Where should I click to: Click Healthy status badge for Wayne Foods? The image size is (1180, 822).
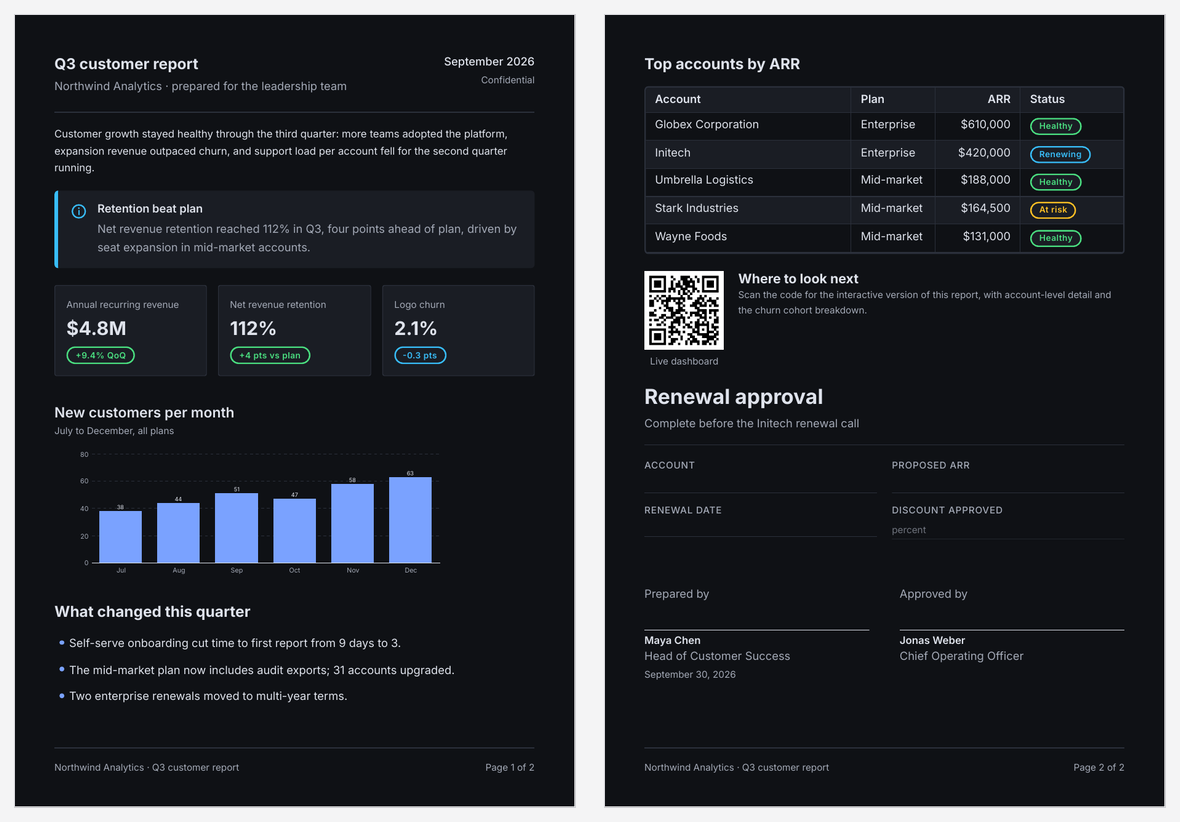pos(1056,238)
